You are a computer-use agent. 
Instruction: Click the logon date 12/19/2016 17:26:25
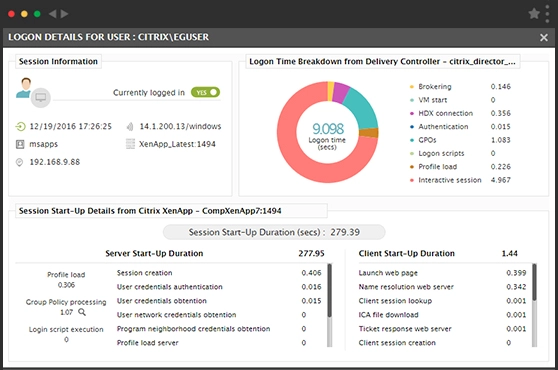(70, 126)
